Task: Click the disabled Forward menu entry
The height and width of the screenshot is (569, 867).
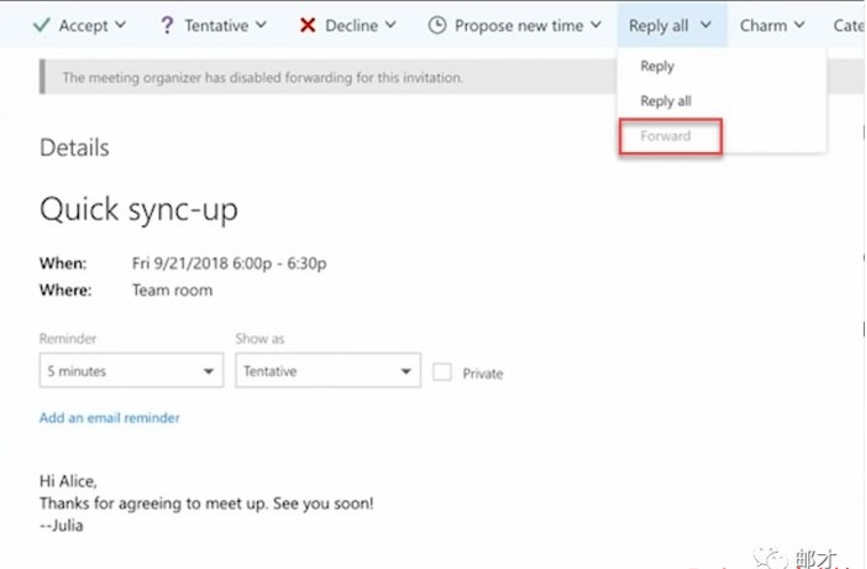Action: [x=666, y=136]
